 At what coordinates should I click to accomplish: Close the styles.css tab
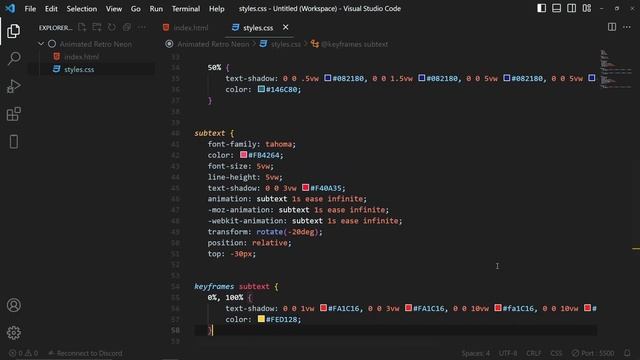(x=285, y=27)
